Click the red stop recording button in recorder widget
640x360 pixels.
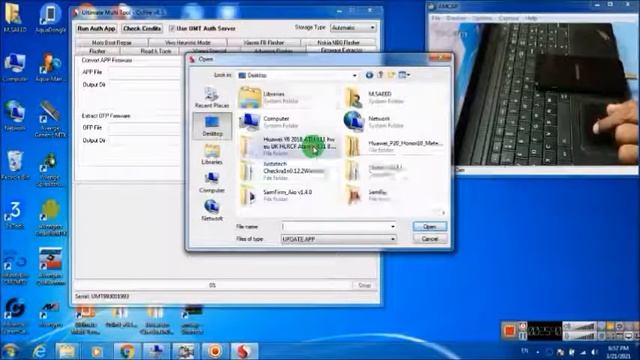[509, 331]
